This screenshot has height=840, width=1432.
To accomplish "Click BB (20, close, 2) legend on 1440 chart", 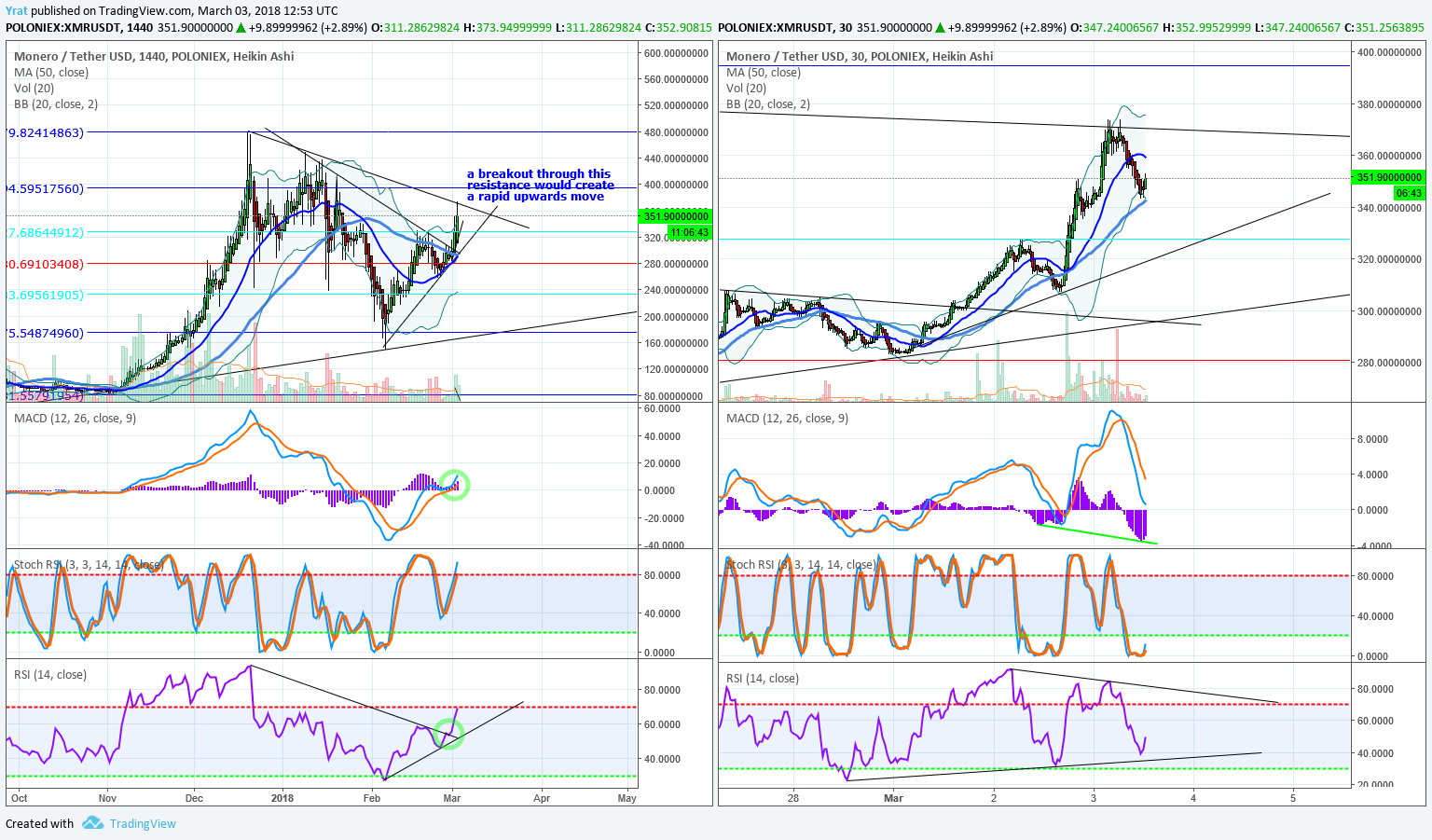I will [56, 103].
